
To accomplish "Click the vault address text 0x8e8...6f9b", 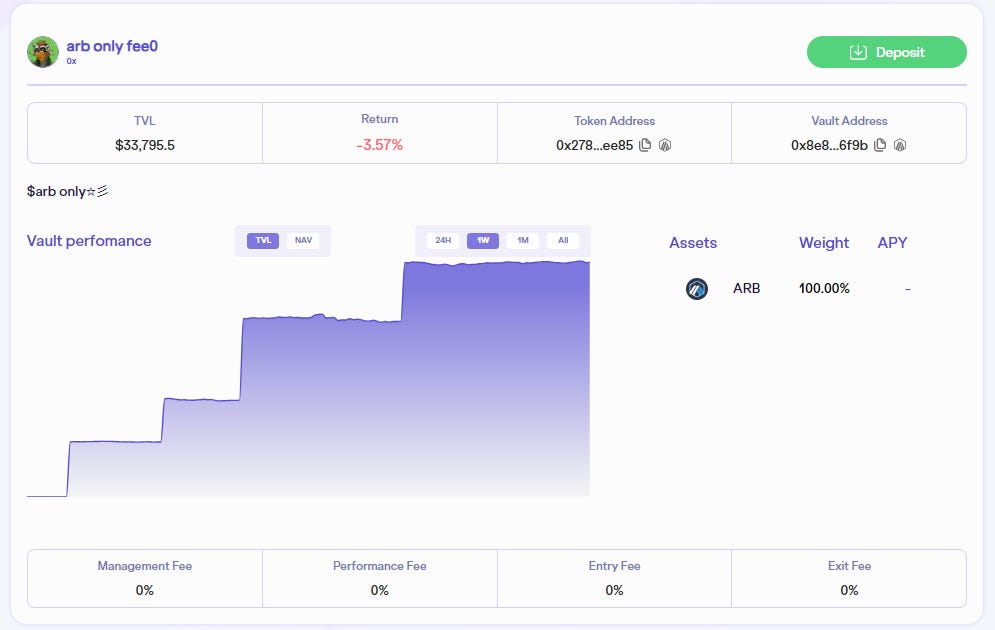I will [x=829, y=145].
